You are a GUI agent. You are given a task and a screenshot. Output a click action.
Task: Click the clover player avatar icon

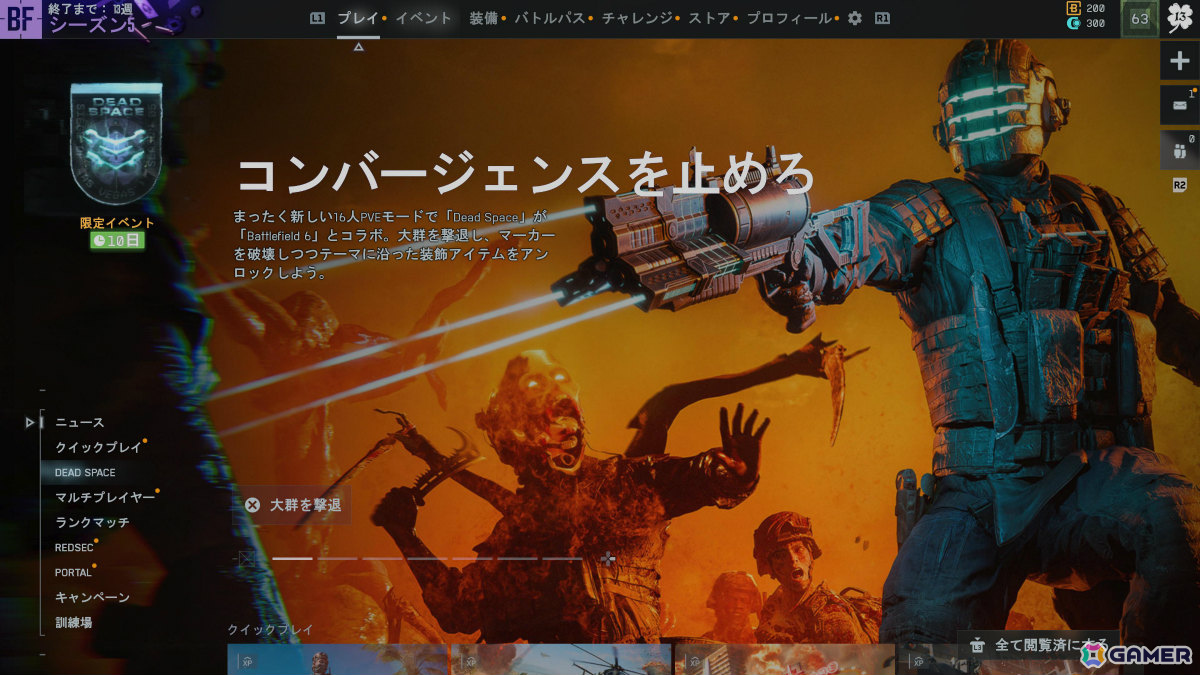pyautogui.click(x=1180, y=18)
